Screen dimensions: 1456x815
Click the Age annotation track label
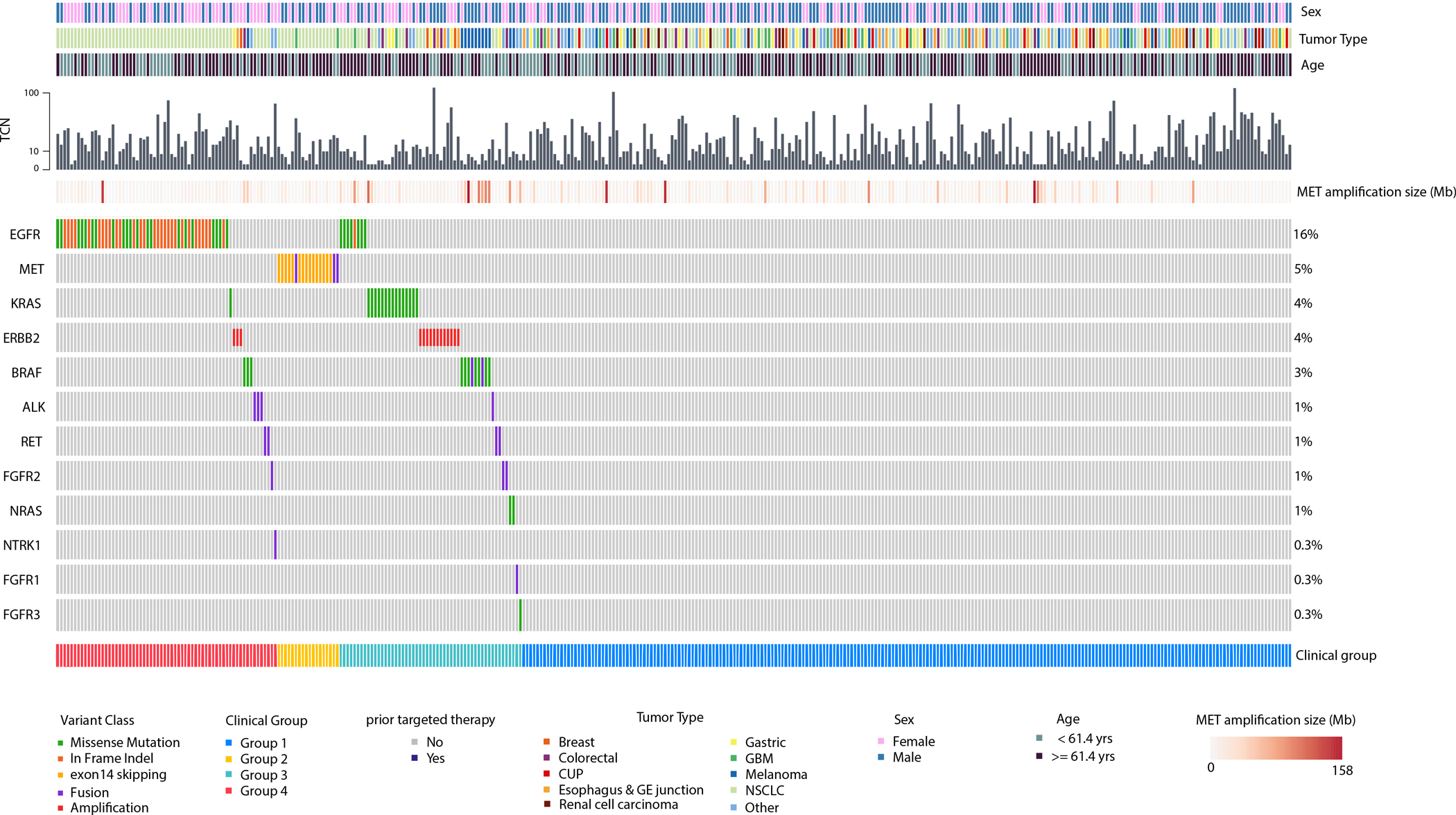(1312, 65)
